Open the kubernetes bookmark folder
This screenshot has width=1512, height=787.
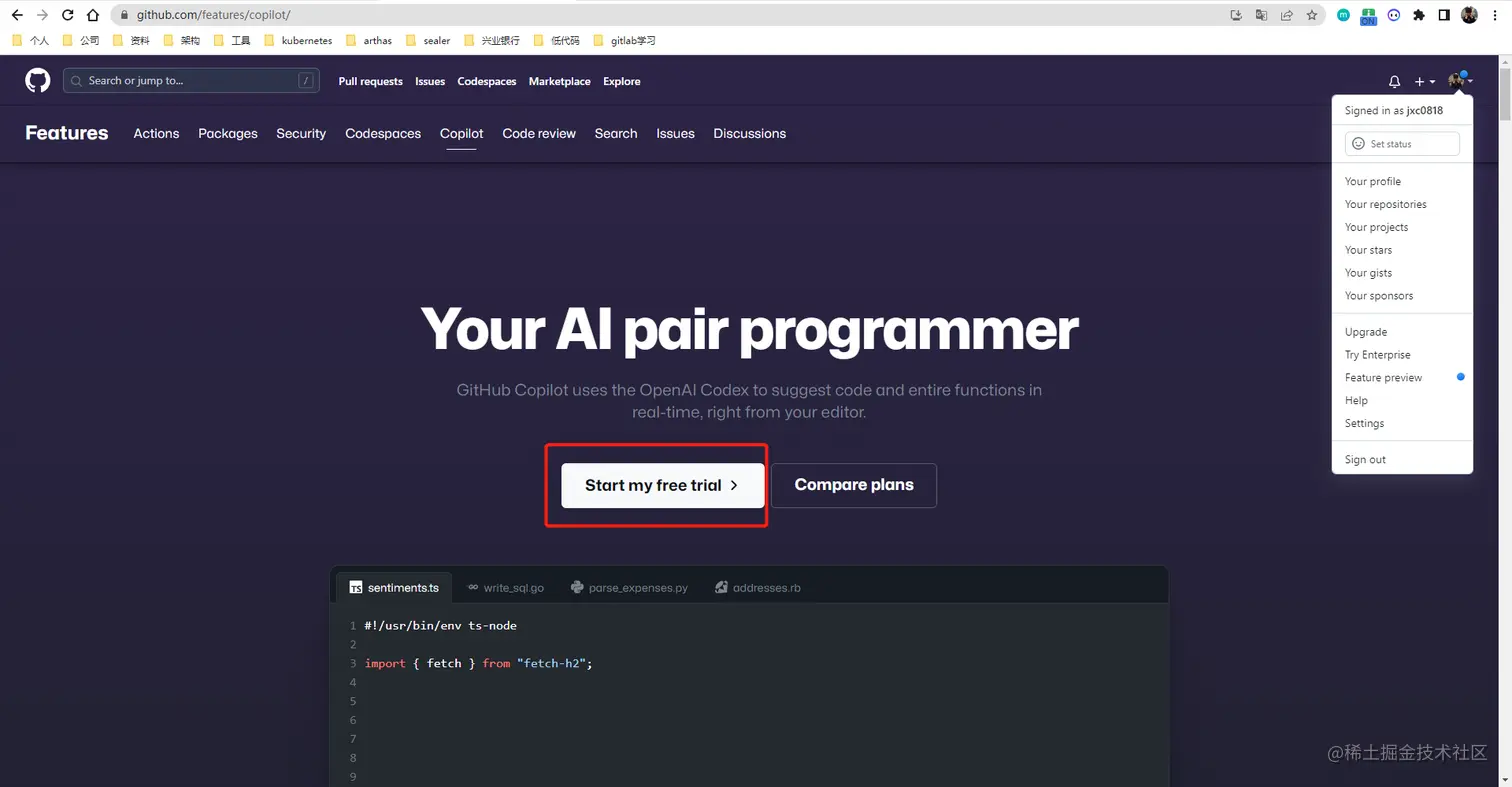click(x=299, y=41)
